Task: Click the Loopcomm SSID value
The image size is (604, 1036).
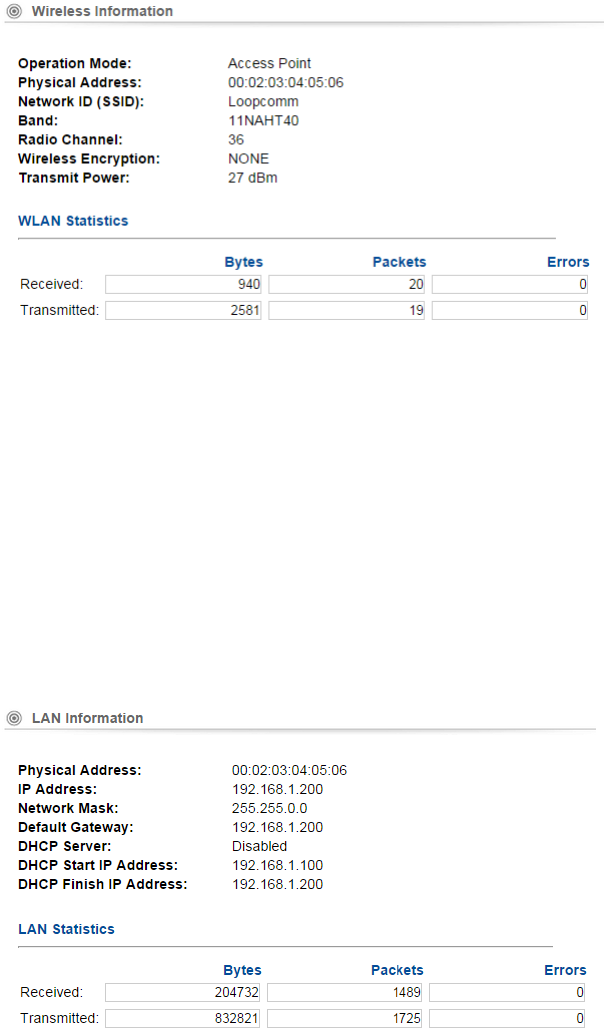Action: (x=263, y=102)
